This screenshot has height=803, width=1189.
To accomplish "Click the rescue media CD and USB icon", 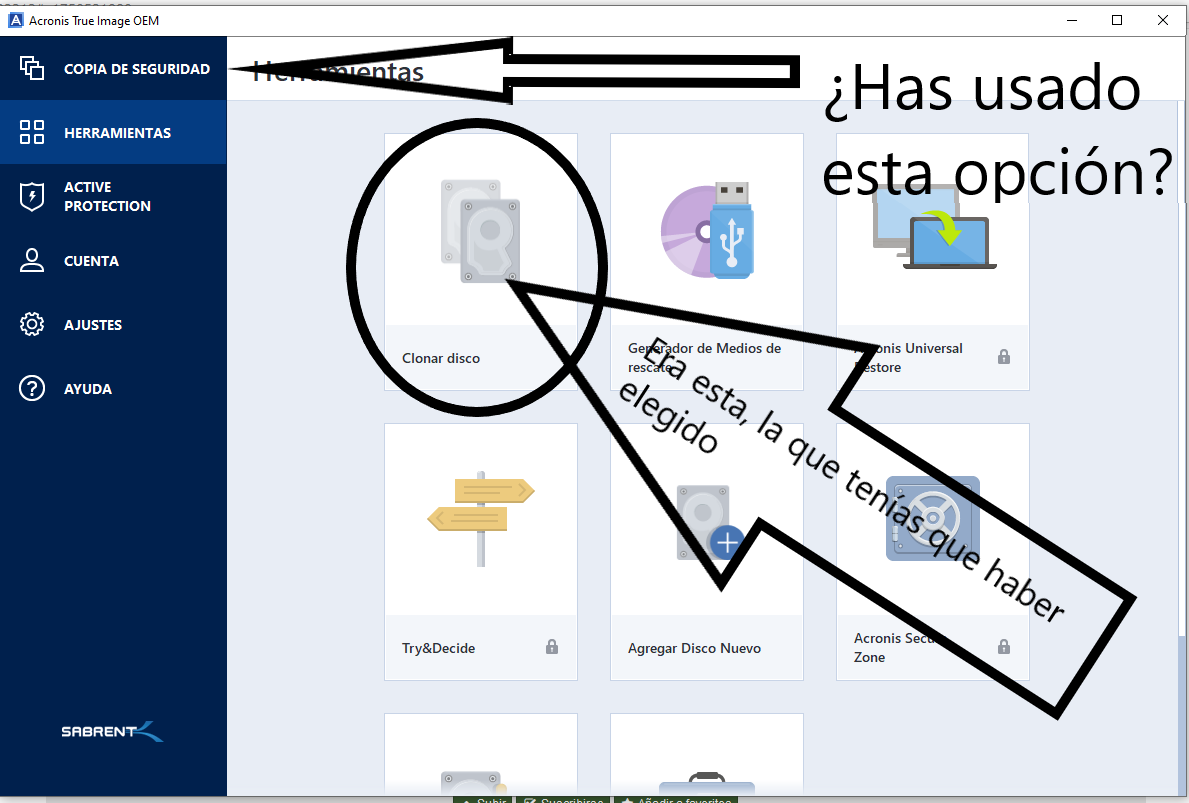I will [707, 230].
